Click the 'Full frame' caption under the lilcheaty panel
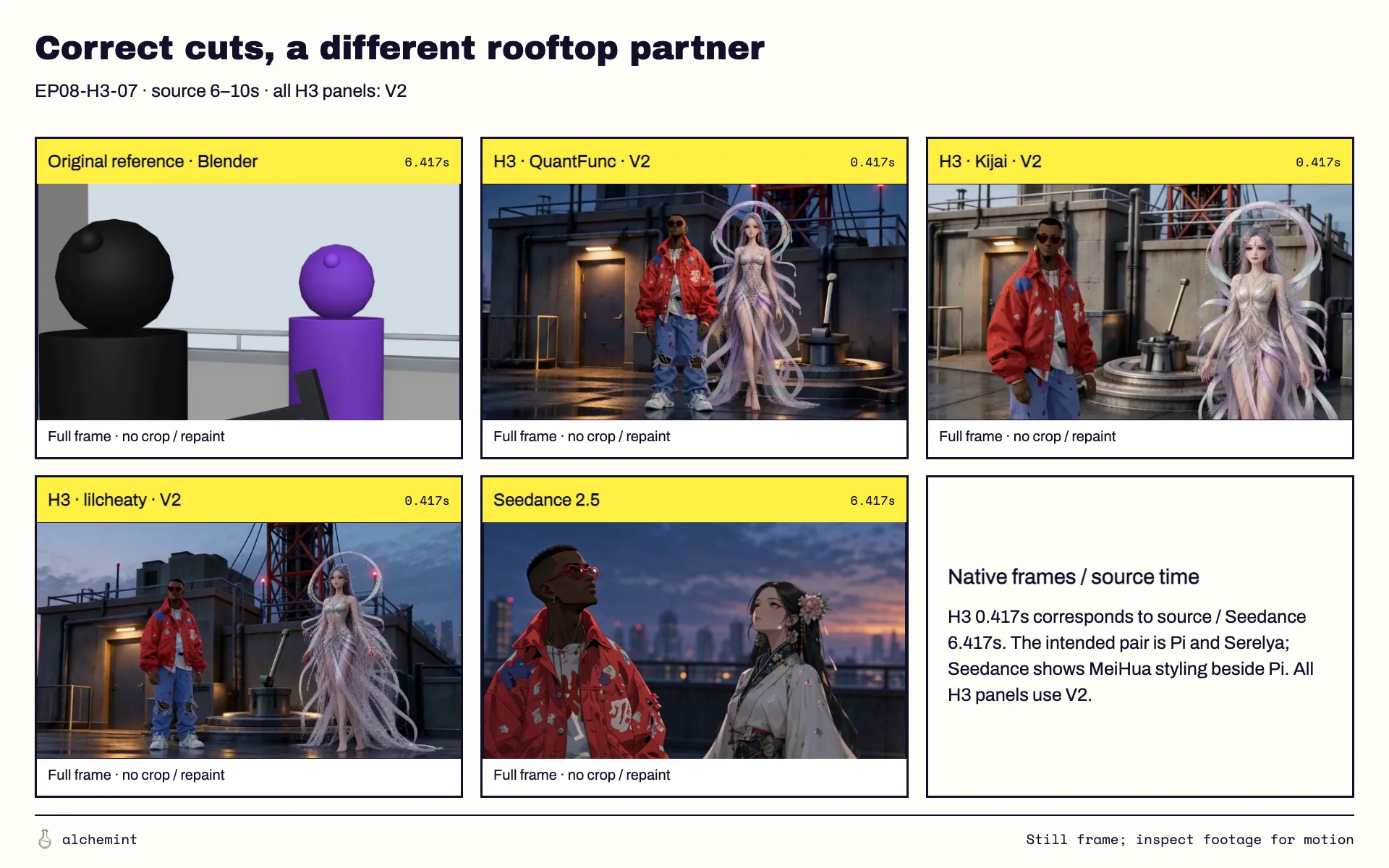Screen dimensions: 1389x868 point(136,775)
